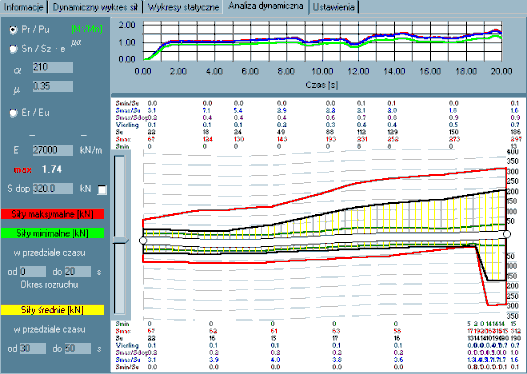Click the Czas [s] axis title
Viewport: 527px width, 374px height.
[x=322, y=85]
